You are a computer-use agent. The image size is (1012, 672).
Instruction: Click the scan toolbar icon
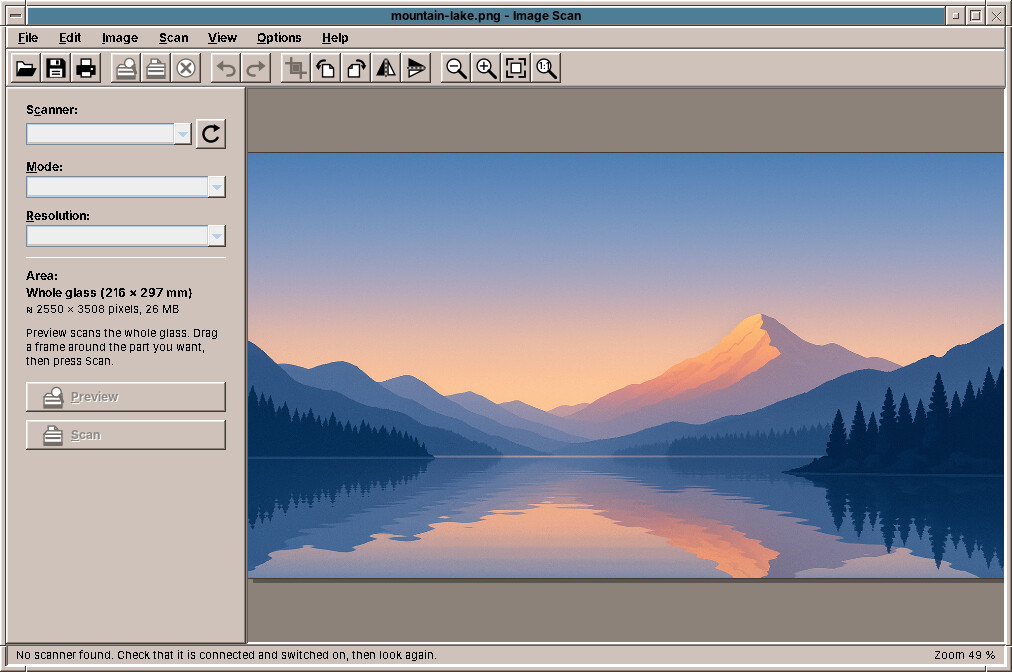pos(156,68)
